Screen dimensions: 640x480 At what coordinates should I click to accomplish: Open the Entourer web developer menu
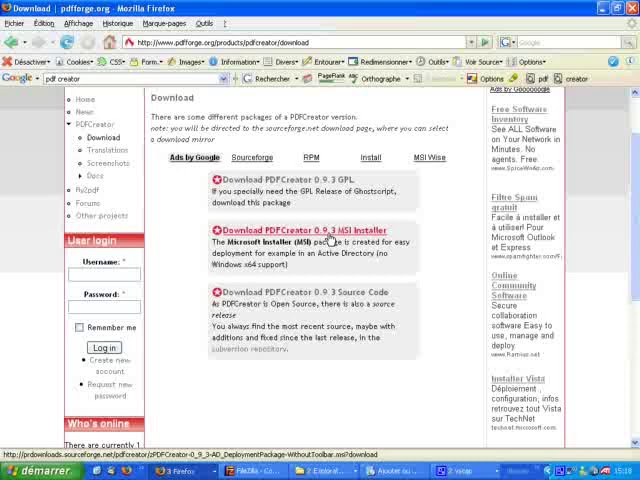tap(324, 62)
